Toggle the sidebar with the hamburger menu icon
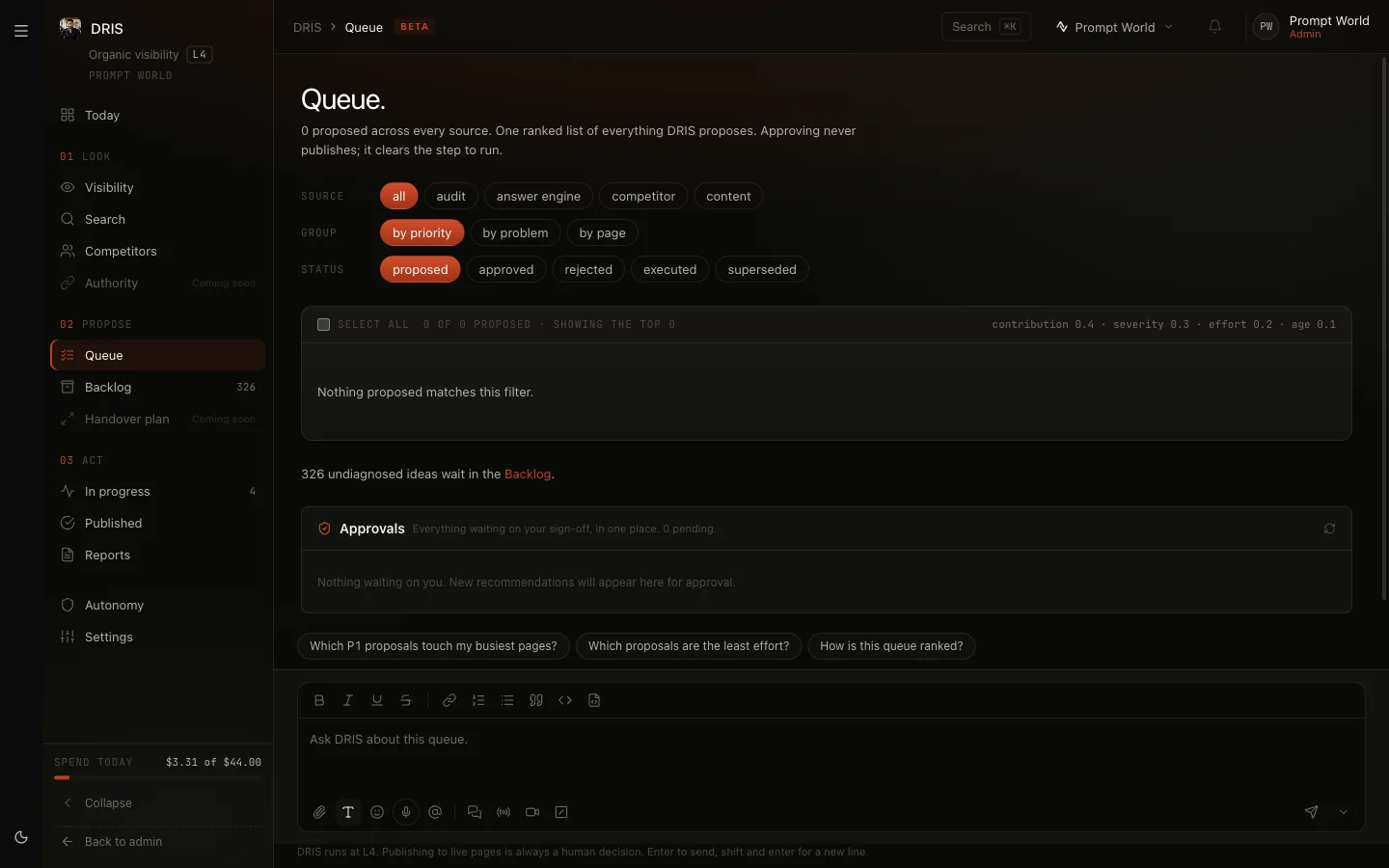 (x=21, y=31)
